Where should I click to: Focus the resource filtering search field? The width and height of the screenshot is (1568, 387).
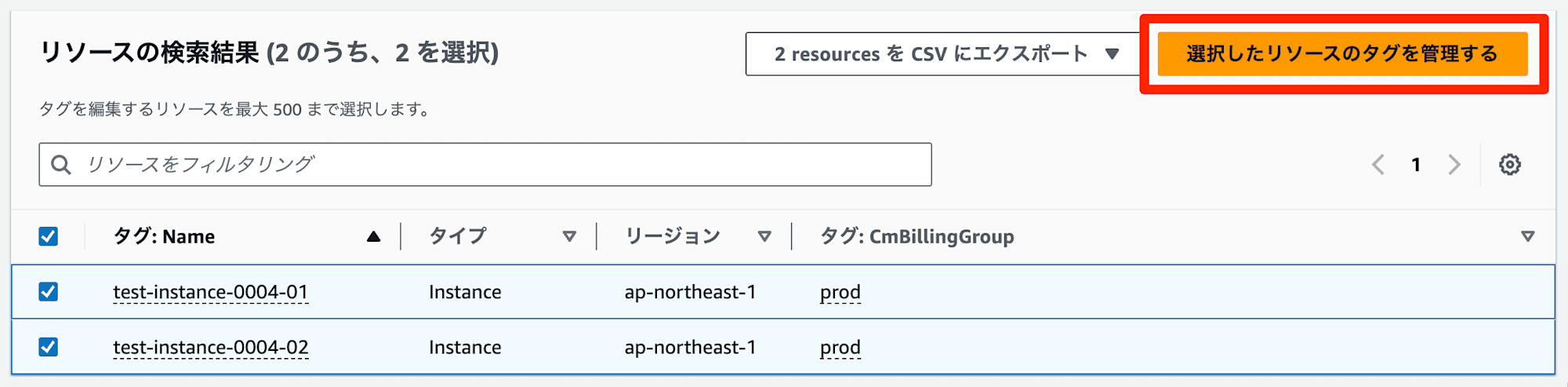[x=485, y=165]
